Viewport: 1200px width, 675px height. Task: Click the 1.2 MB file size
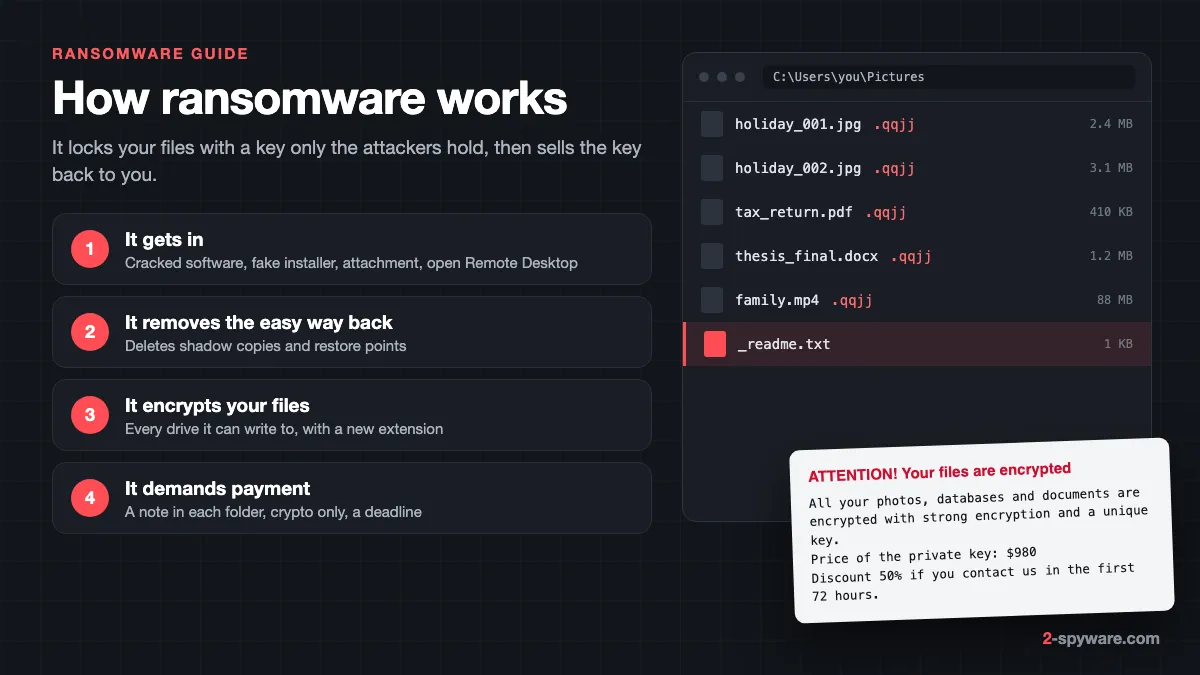1111,256
